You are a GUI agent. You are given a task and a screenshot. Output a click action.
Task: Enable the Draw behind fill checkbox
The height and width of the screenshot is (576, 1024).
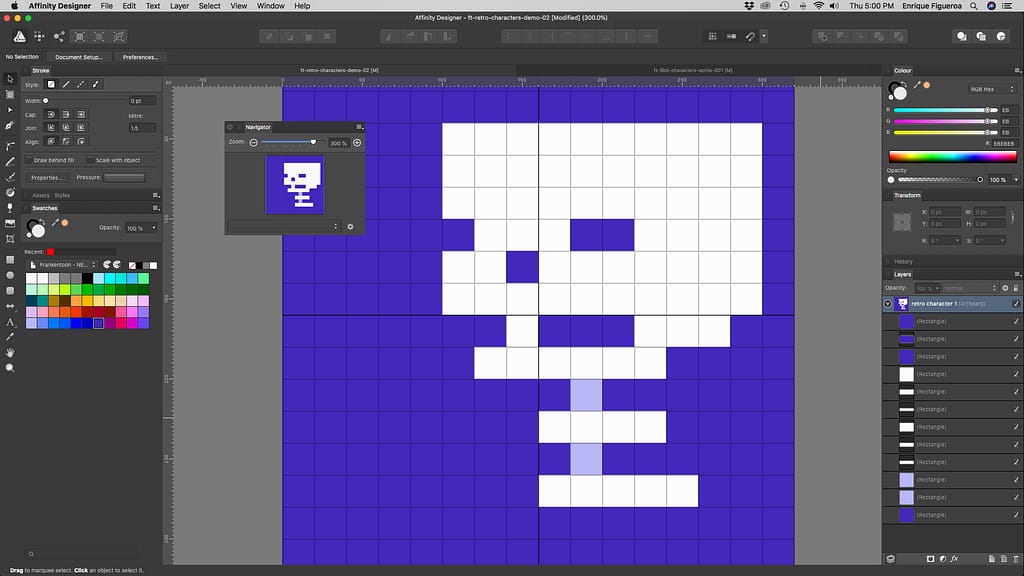29,159
